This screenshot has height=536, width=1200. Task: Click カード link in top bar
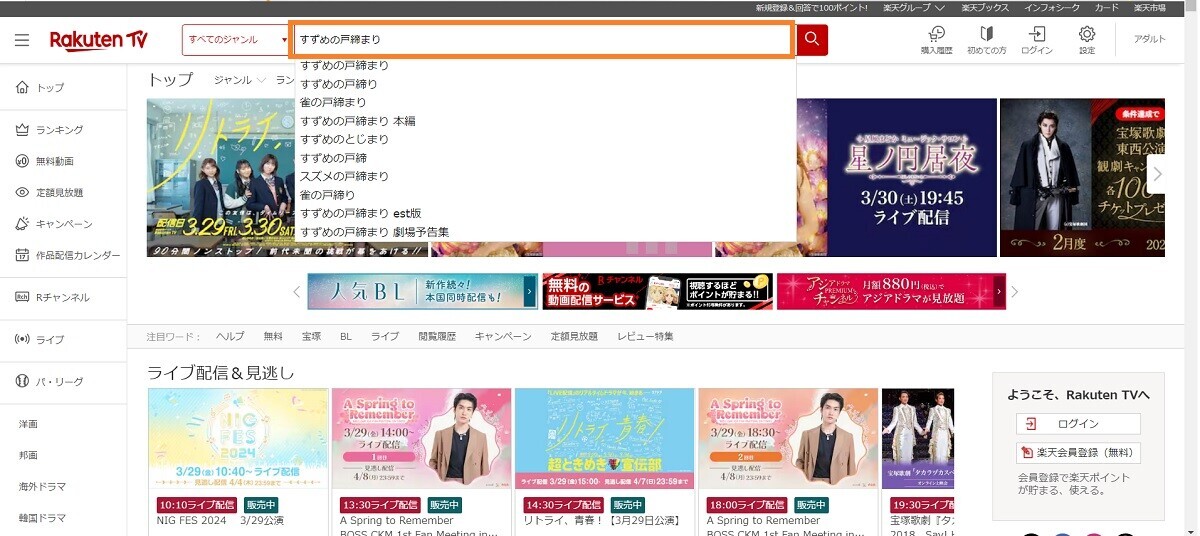point(1107,8)
